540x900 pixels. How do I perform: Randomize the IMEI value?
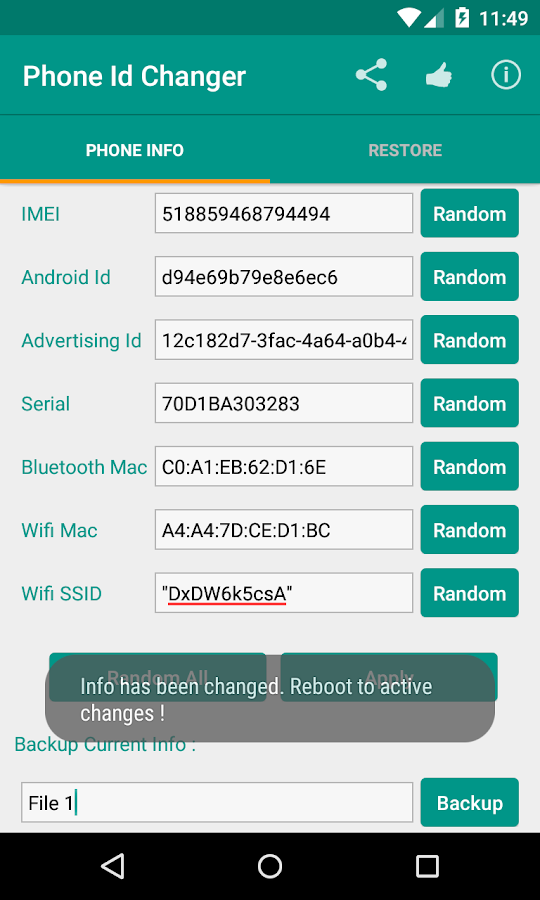point(469,214)
